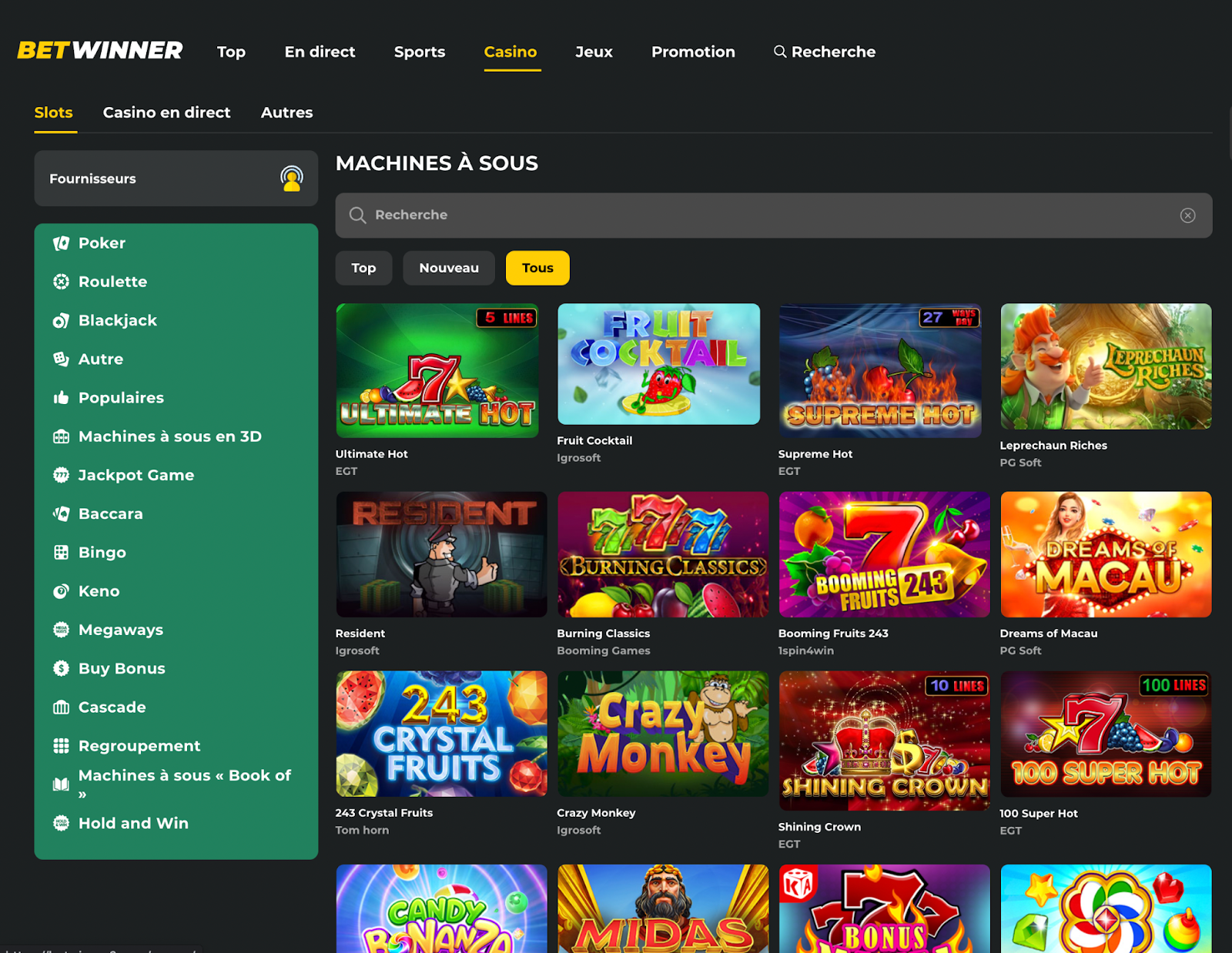Open the Candy Bonanza slot thumbnail
Viewport: 1232px width, 953px height.
pyautogui.click(x=441, y=908)
